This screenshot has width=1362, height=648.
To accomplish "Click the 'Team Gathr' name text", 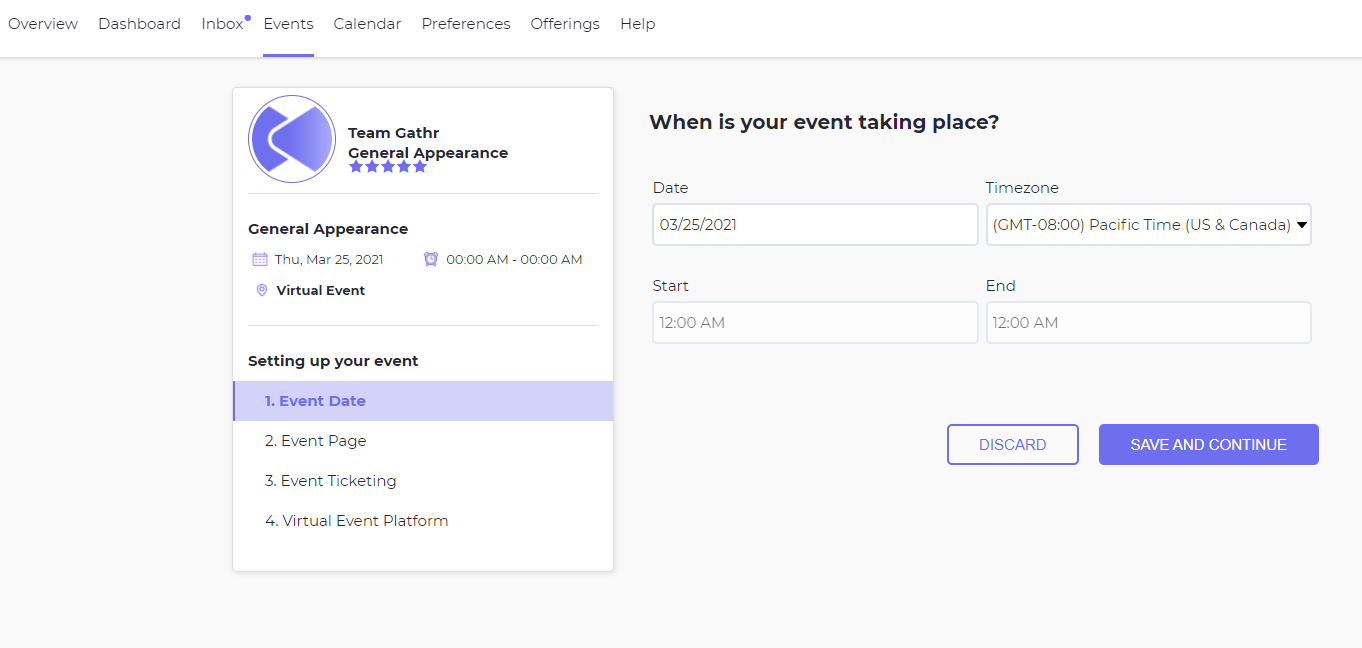I will click(x=394, y=133).
